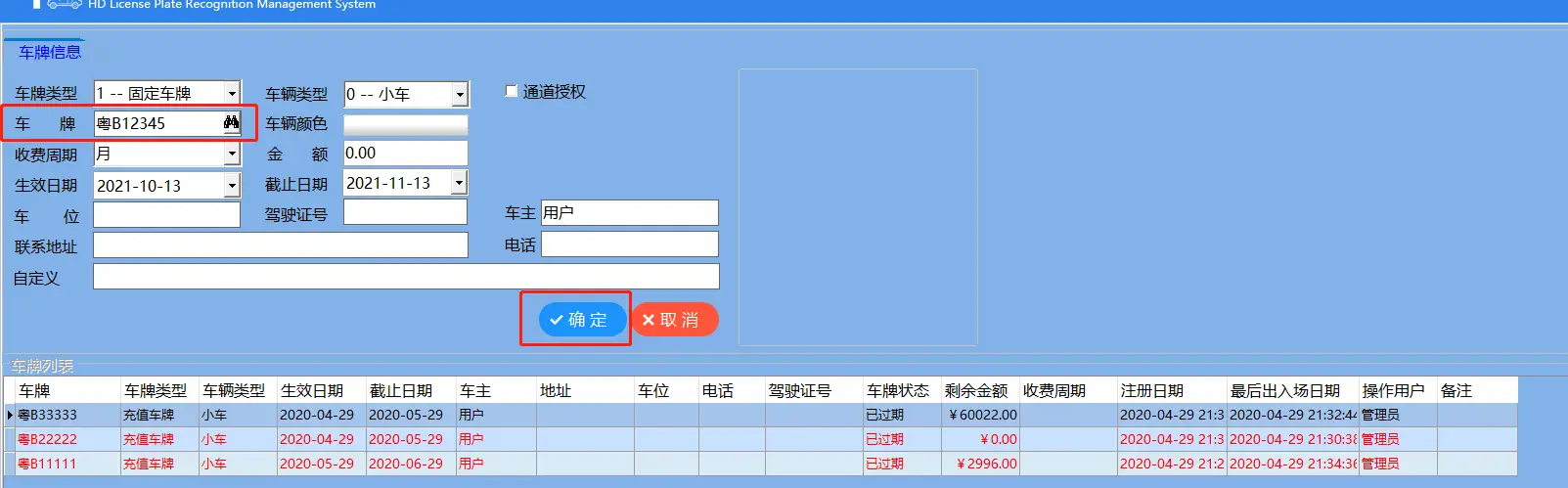Click the 车辆类型 column header in list

(x=238, y=390)
